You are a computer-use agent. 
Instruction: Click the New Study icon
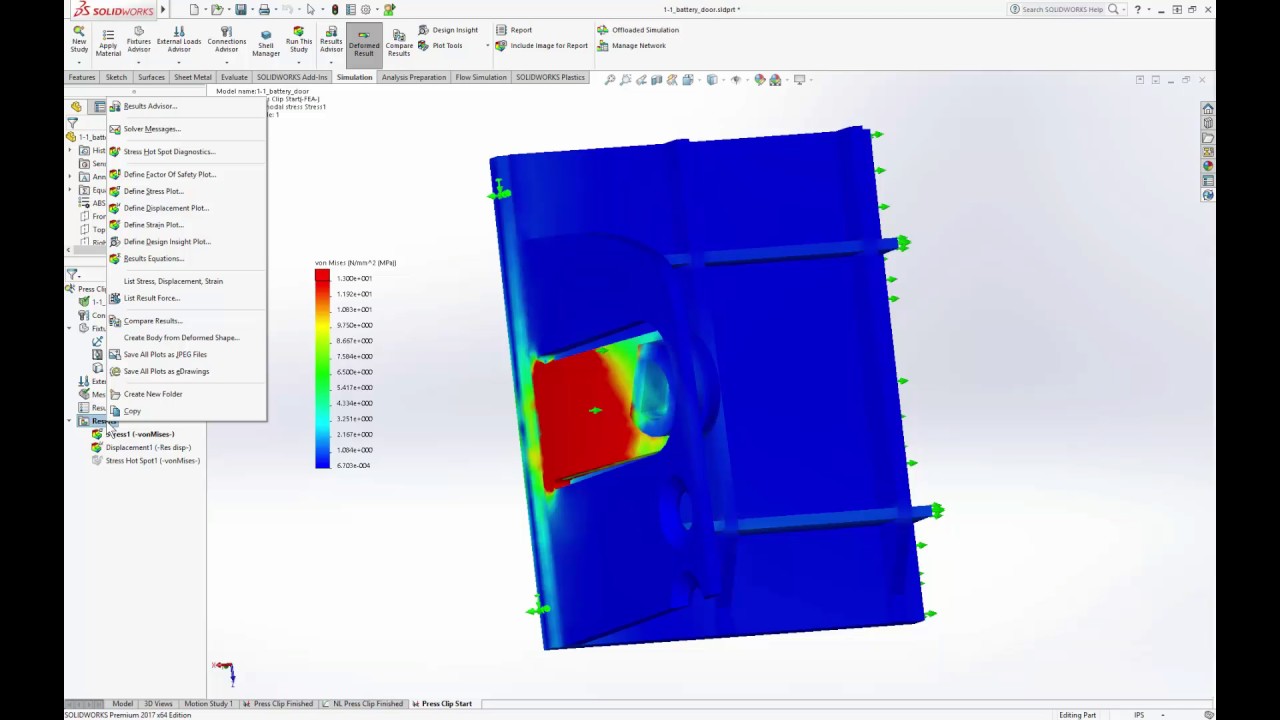coord(79,39)
